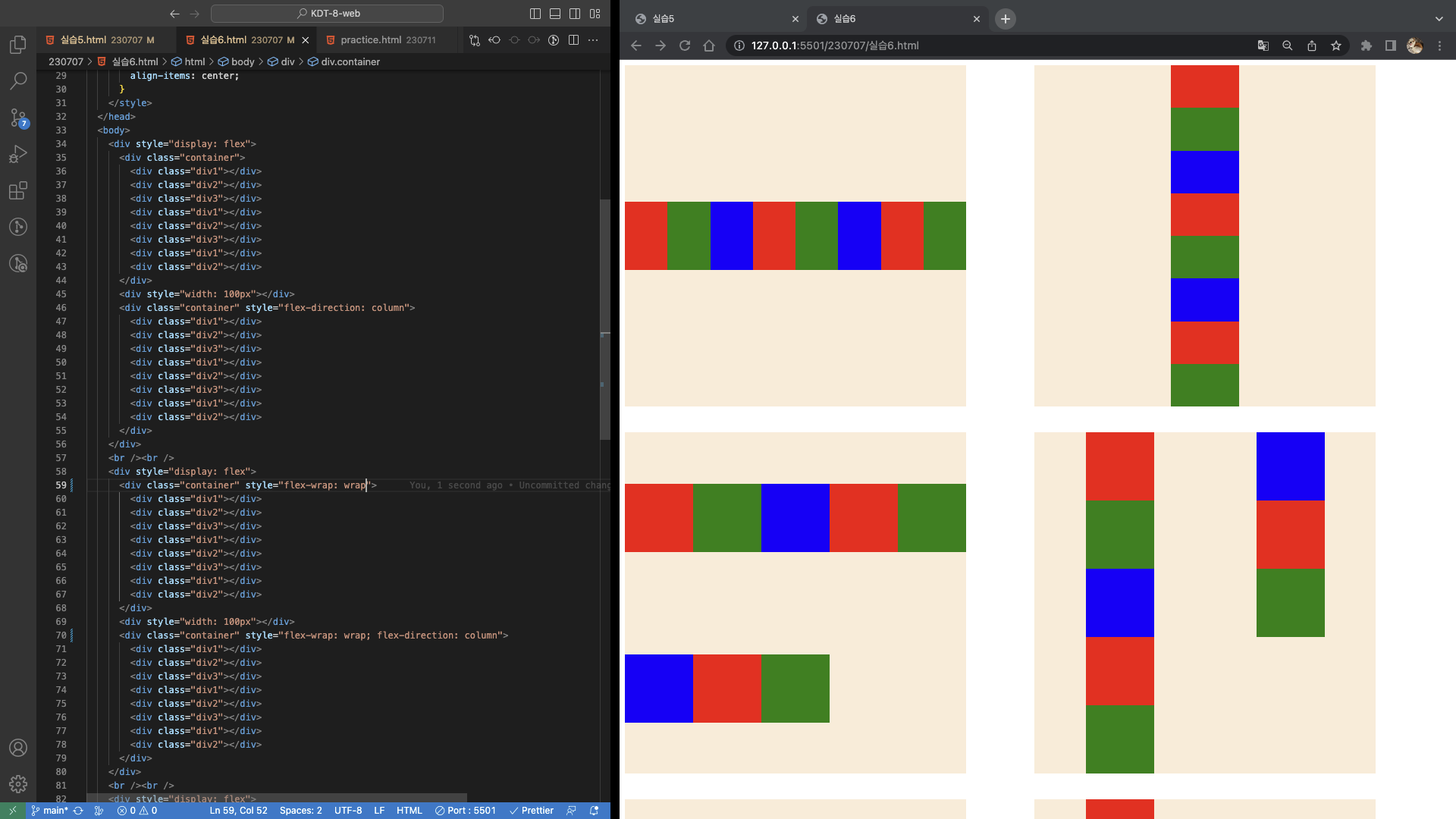Viewport: 1456px width, 819px height.
Task: Open the GitLens icon in the activity bar
Action: (18, 227)
